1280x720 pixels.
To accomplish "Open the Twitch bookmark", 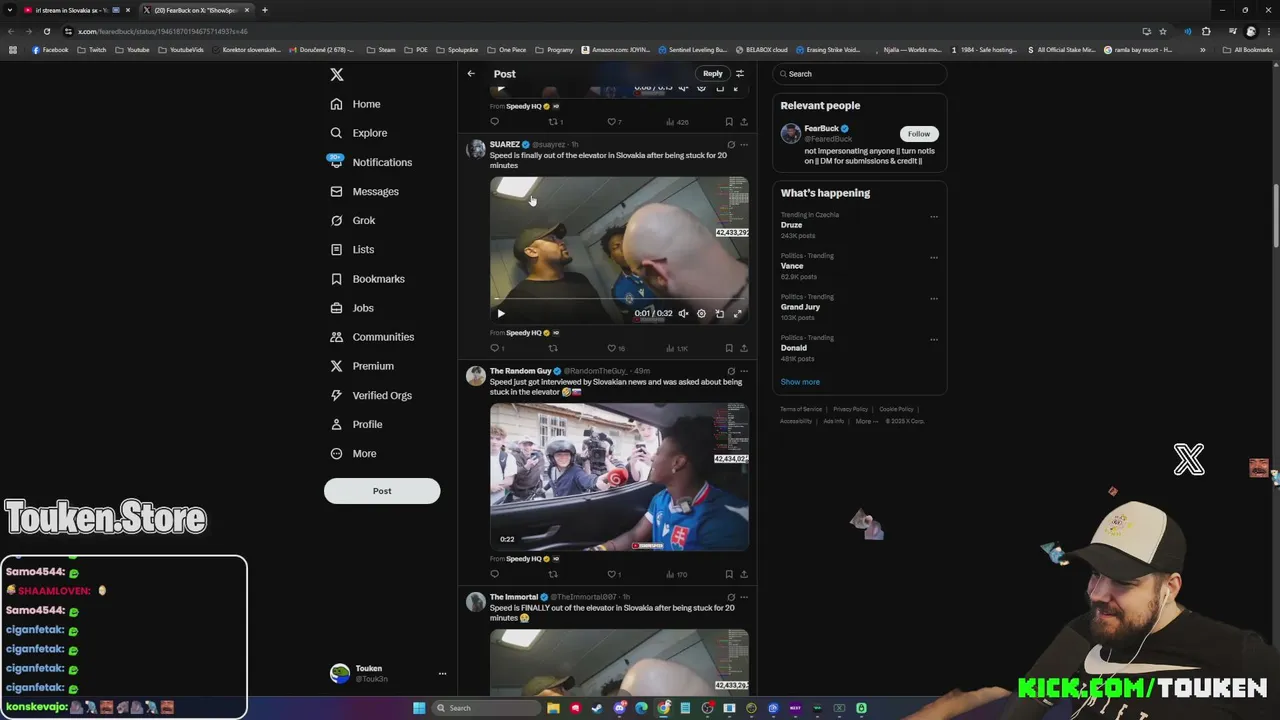I will tap(92, 50).
